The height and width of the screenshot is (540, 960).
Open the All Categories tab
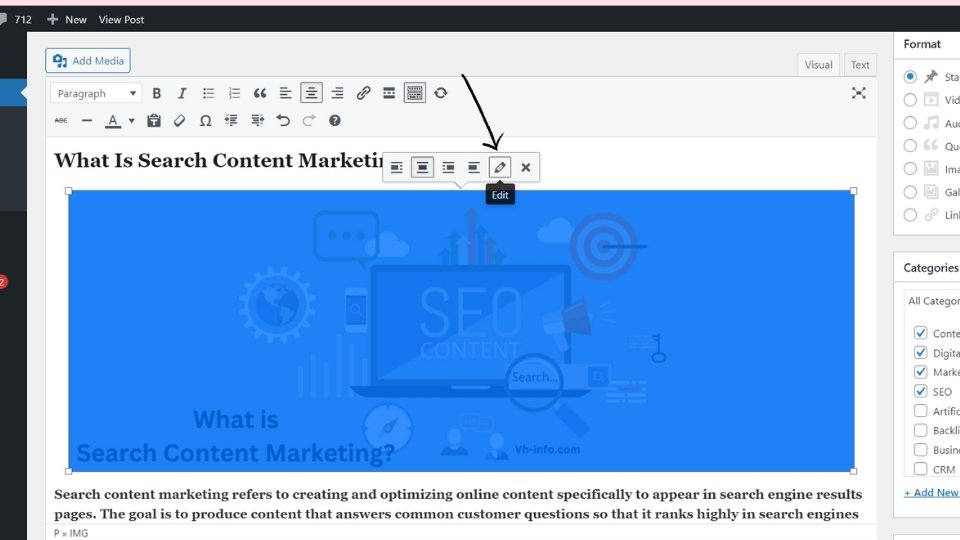(932, 301)
